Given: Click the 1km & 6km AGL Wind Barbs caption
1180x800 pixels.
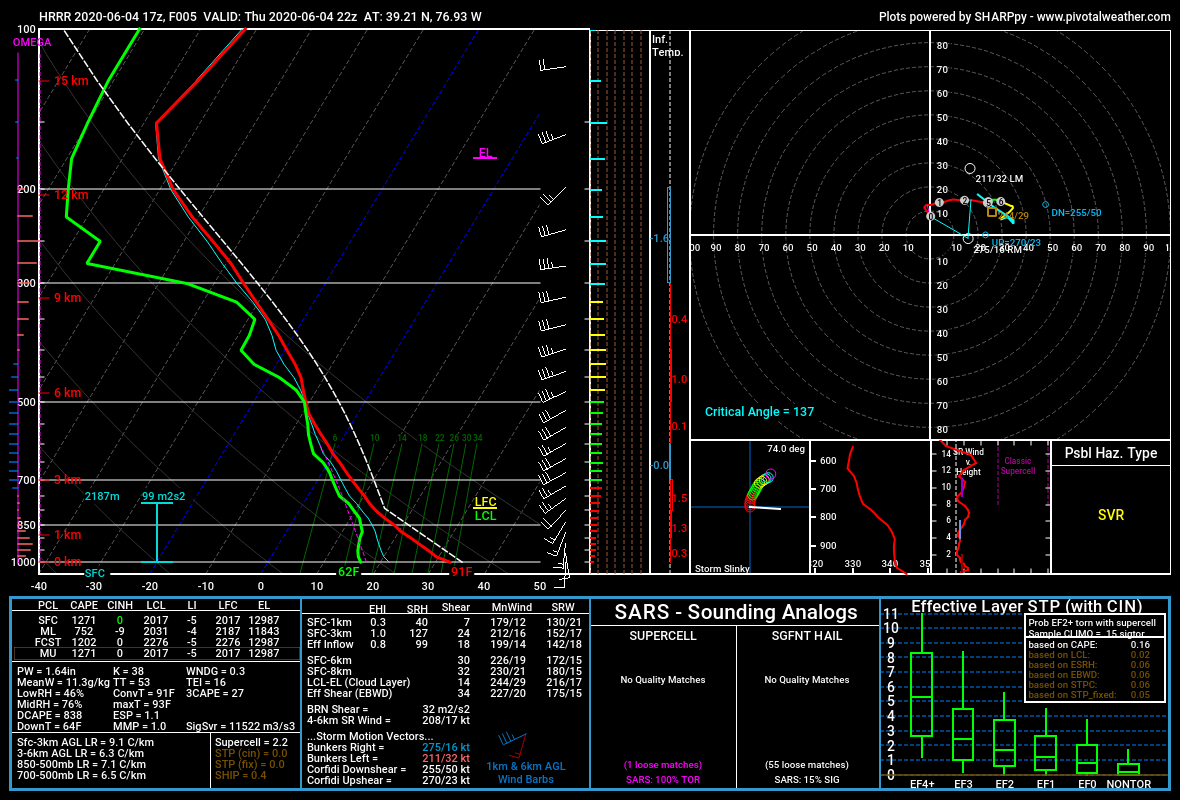Looking at the screenshot, I should pyautogui.click(x=525, y=773).
